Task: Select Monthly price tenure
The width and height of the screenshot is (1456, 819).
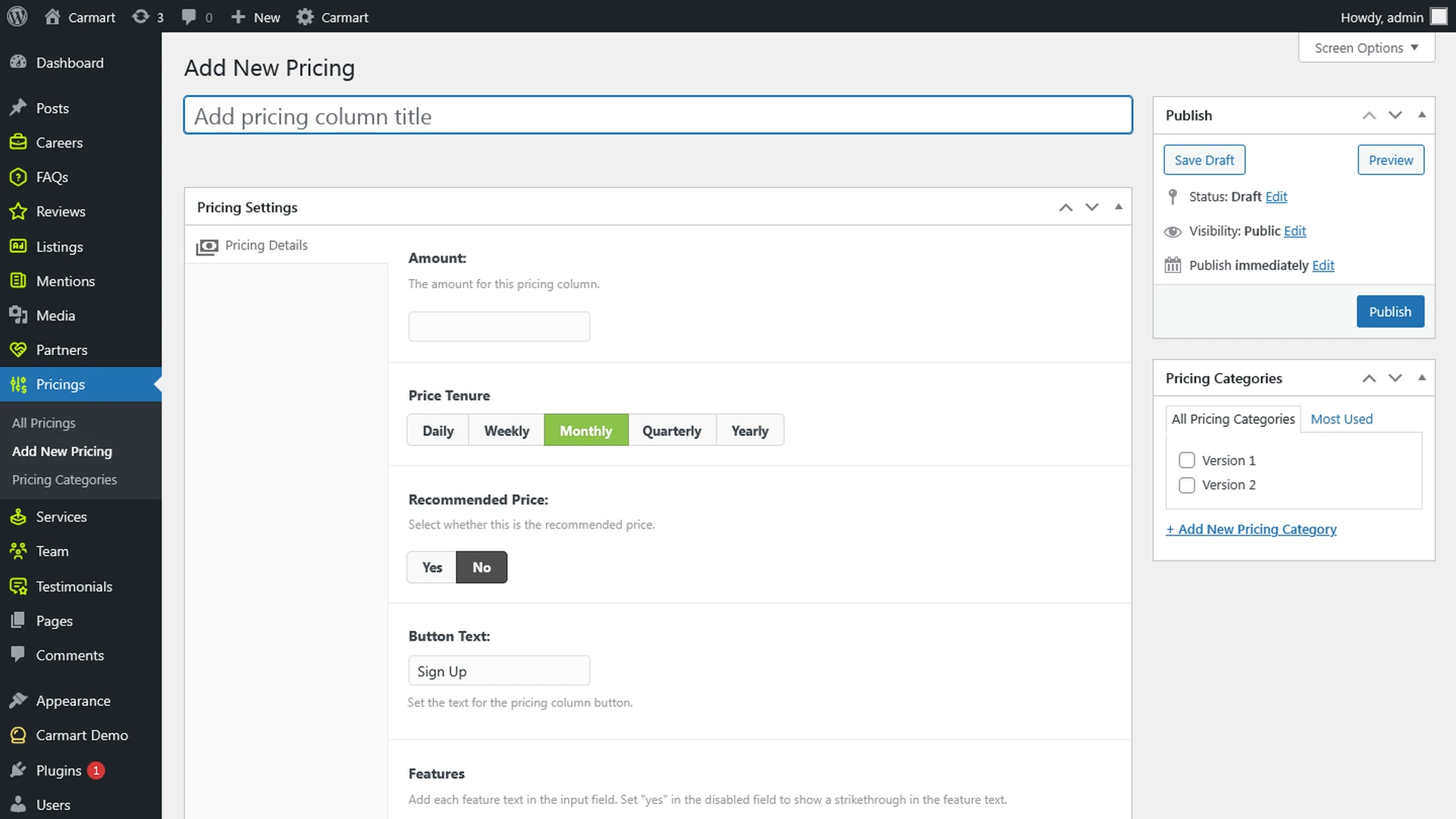Action: (586, 430)
